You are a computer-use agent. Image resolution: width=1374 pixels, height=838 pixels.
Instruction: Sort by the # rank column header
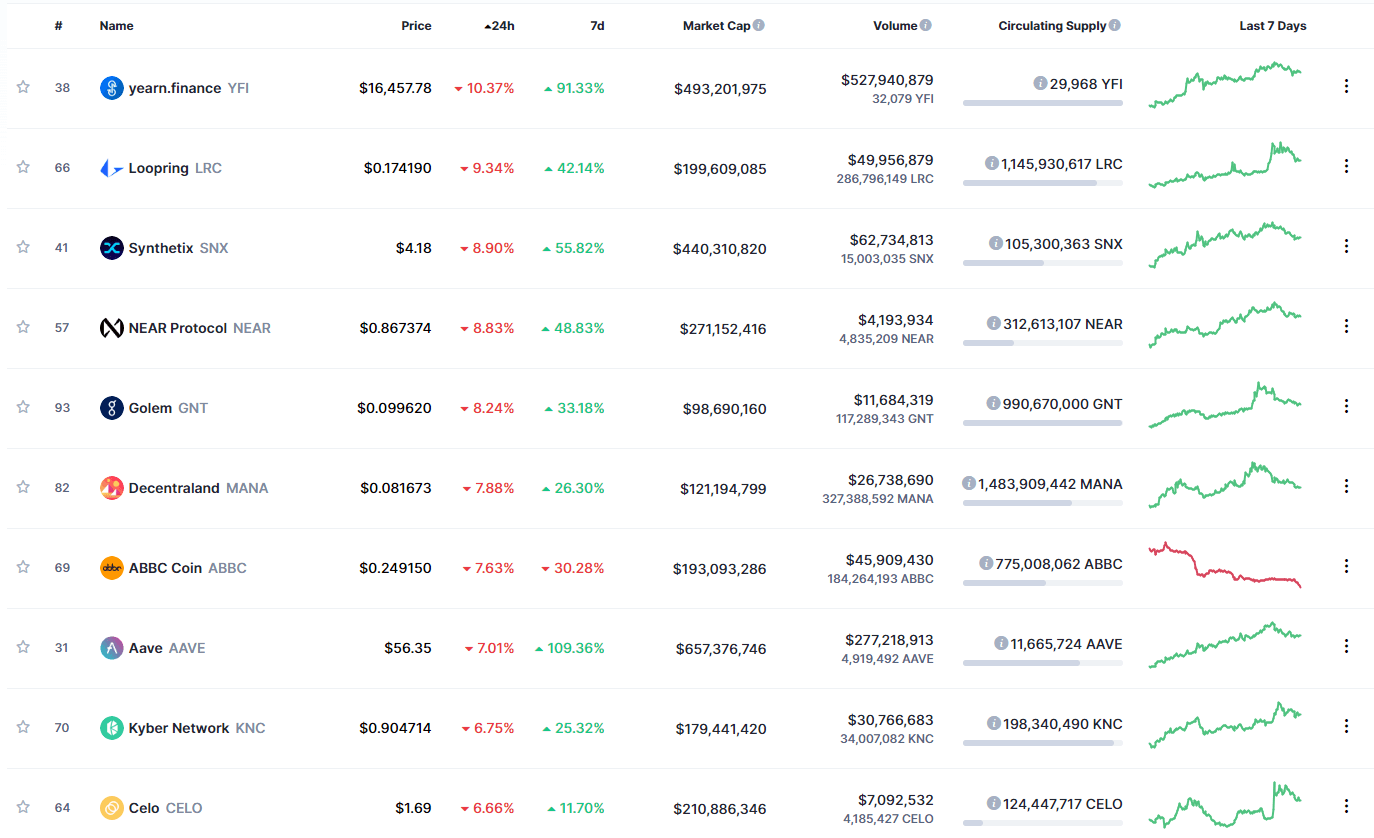(x=59, y=26)
